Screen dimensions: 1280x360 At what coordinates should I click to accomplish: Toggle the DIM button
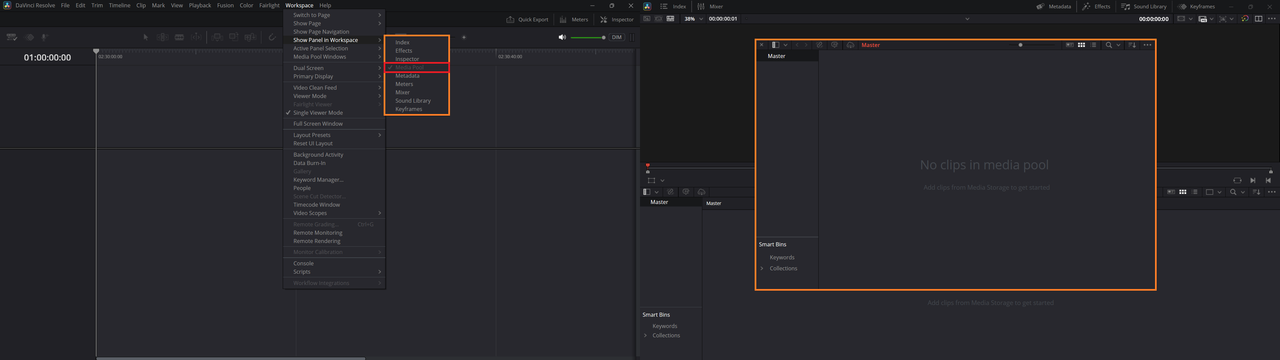point(616,37)
